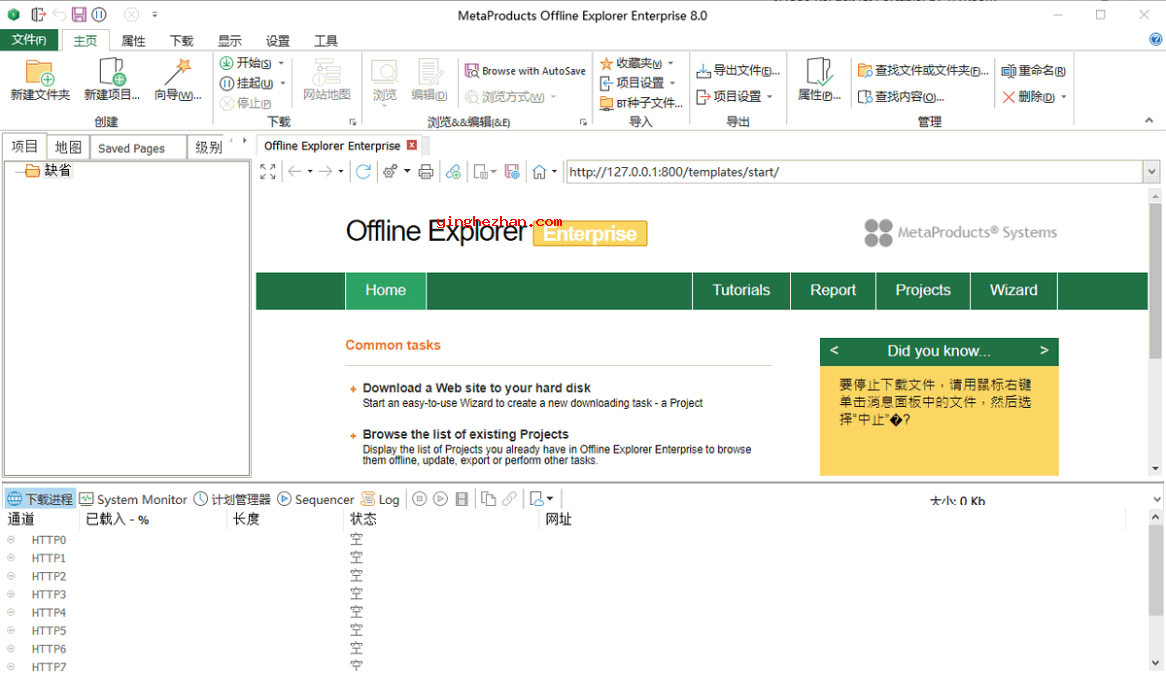Click Browse the list of existing Projects
Viewport: 1166px width, 673px height.
pos(466,434)
